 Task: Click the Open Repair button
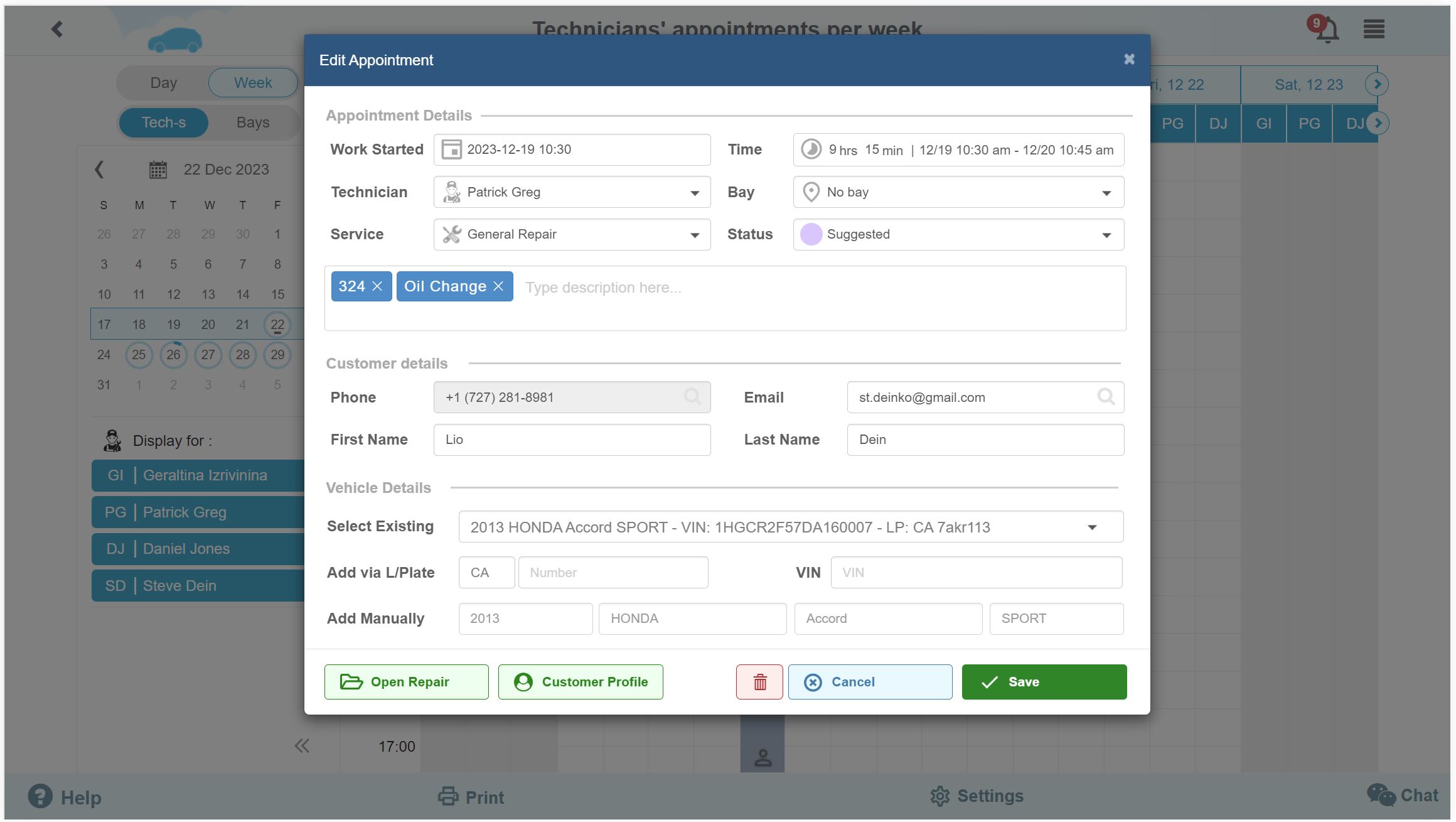click(x=406, y=681)
